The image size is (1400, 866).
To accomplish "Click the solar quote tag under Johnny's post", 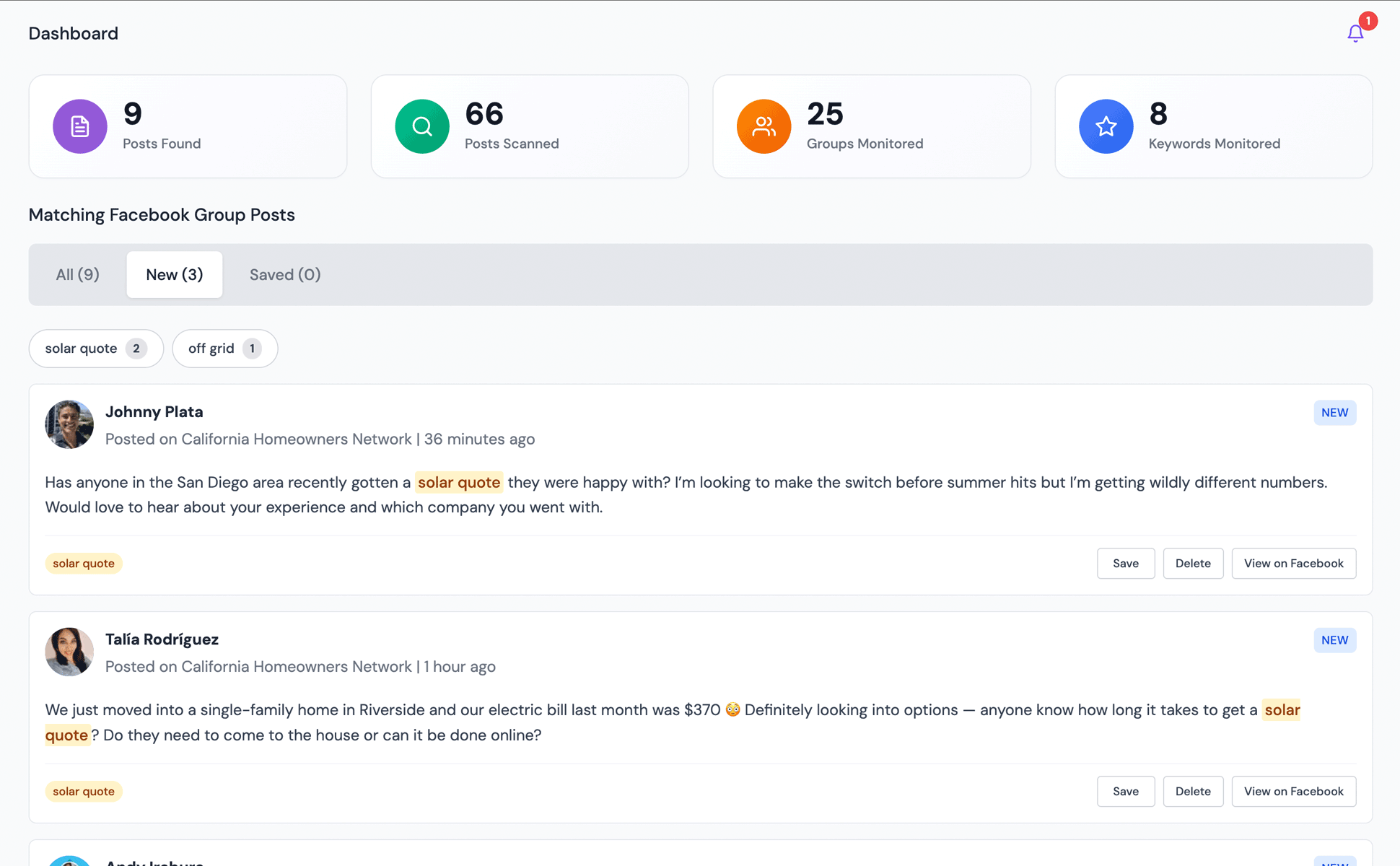I will [84, 564].
